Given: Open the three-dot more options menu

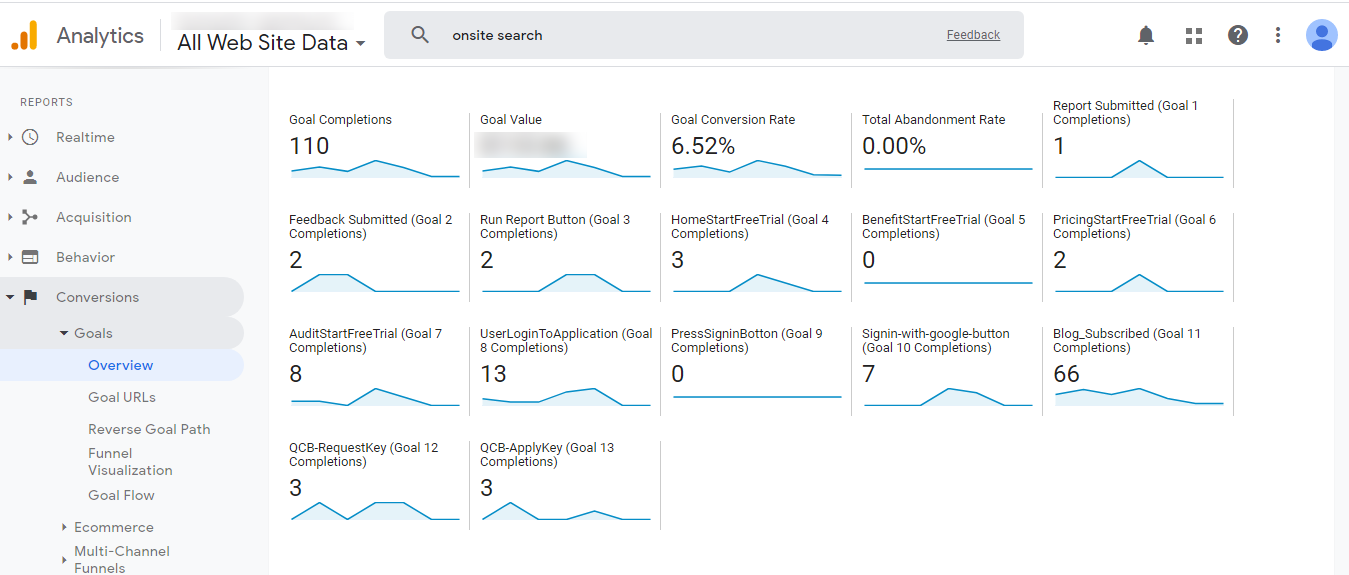Looking at the screenshot, I should click(x=1277, y=35).
